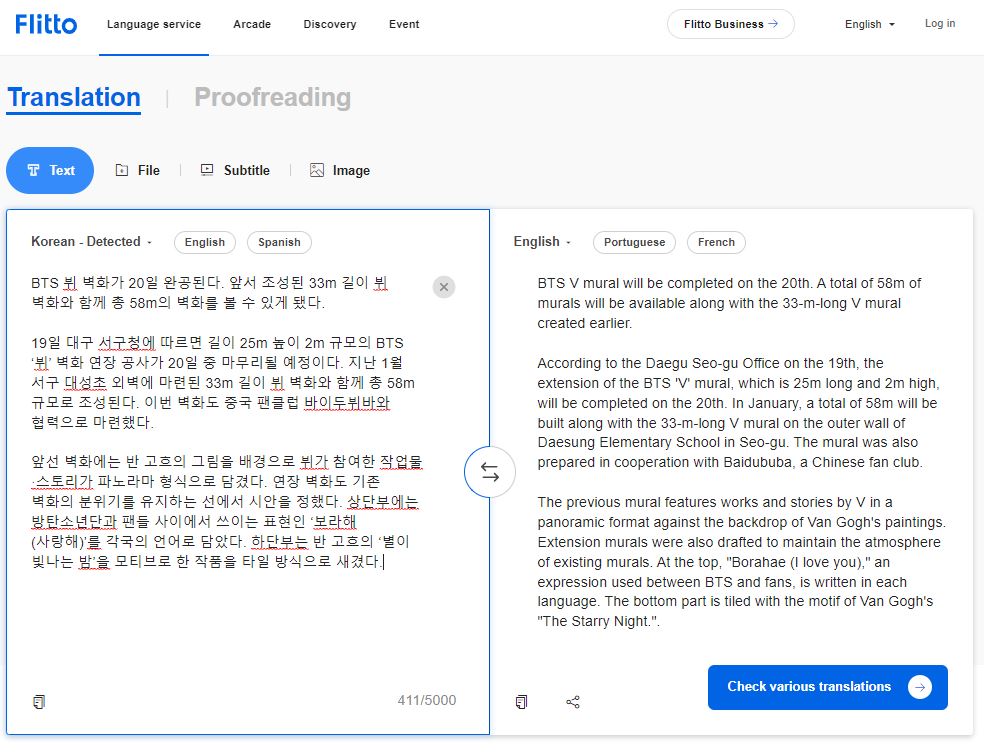Copy the English translated text
Screen dimensions: 984x753
coord(521,702)
